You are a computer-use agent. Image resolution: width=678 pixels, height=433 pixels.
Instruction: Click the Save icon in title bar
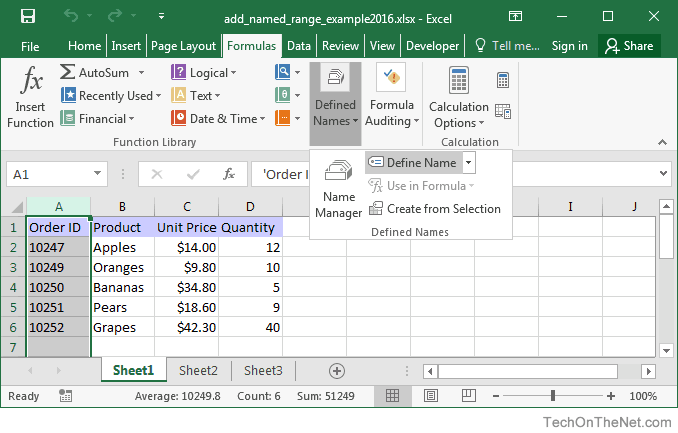pyautogui.click(x=28, y=16)
